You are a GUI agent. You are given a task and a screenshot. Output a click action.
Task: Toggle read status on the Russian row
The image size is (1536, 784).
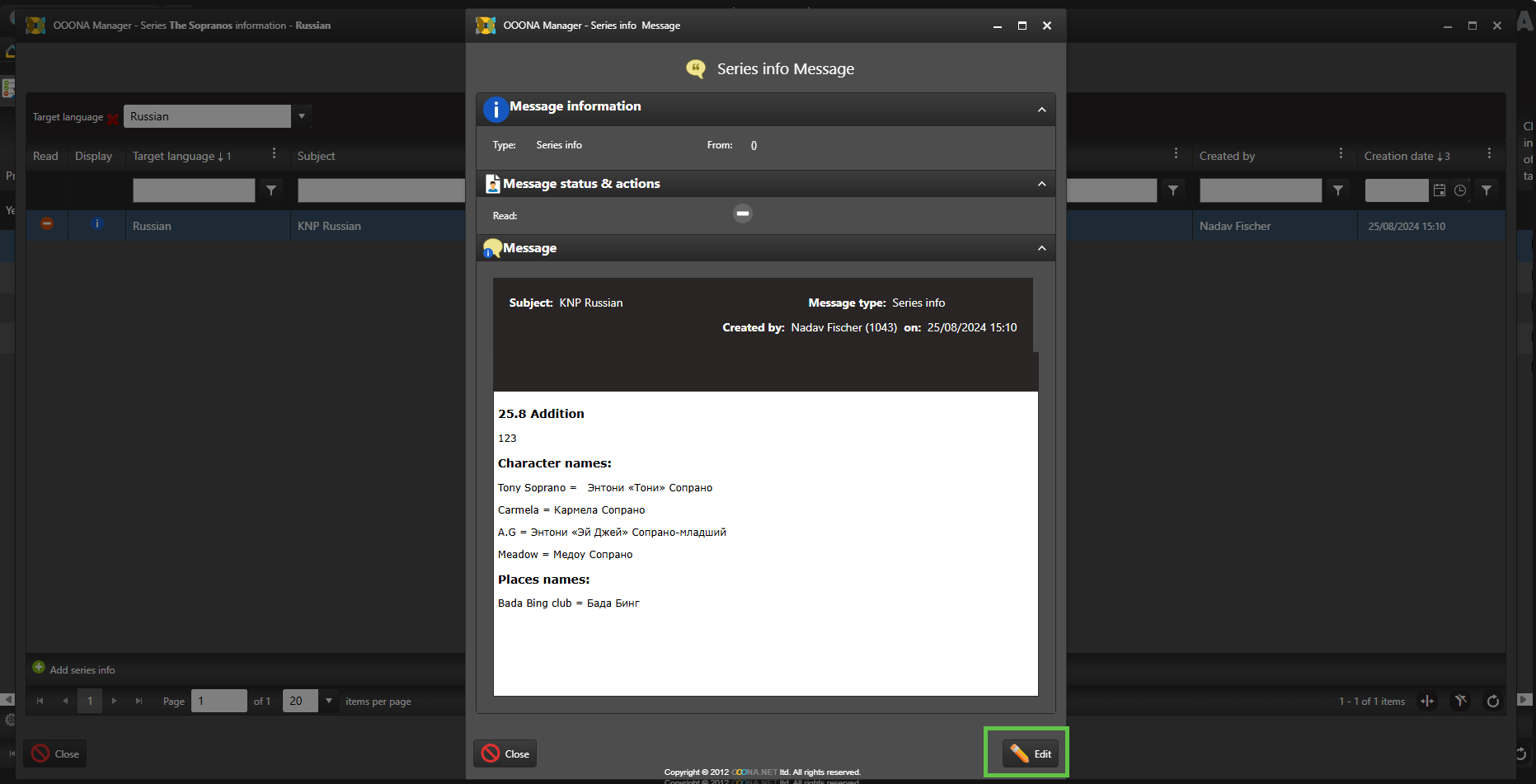47,224
